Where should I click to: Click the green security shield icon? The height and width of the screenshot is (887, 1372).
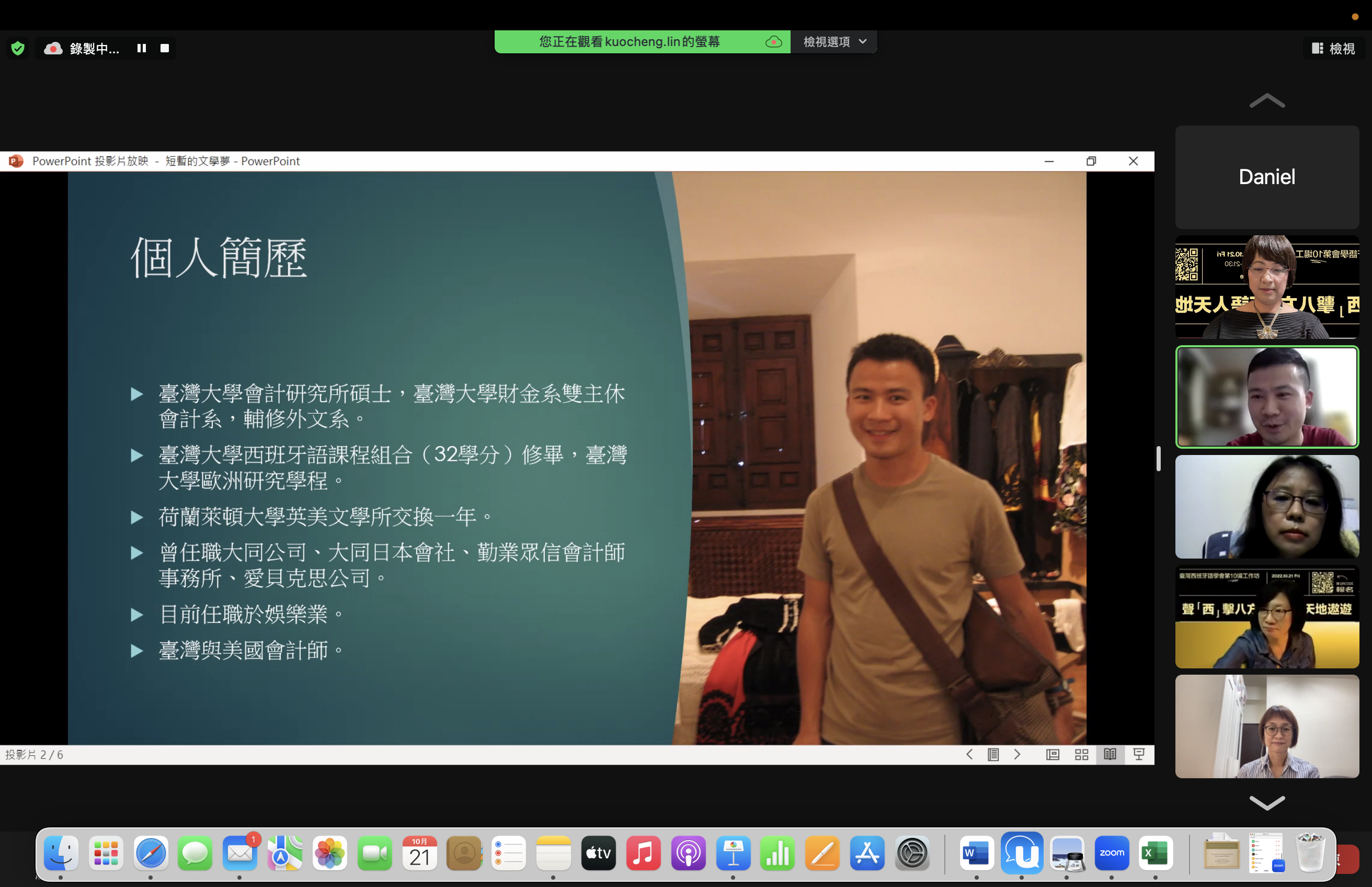[x=18, y=49]
